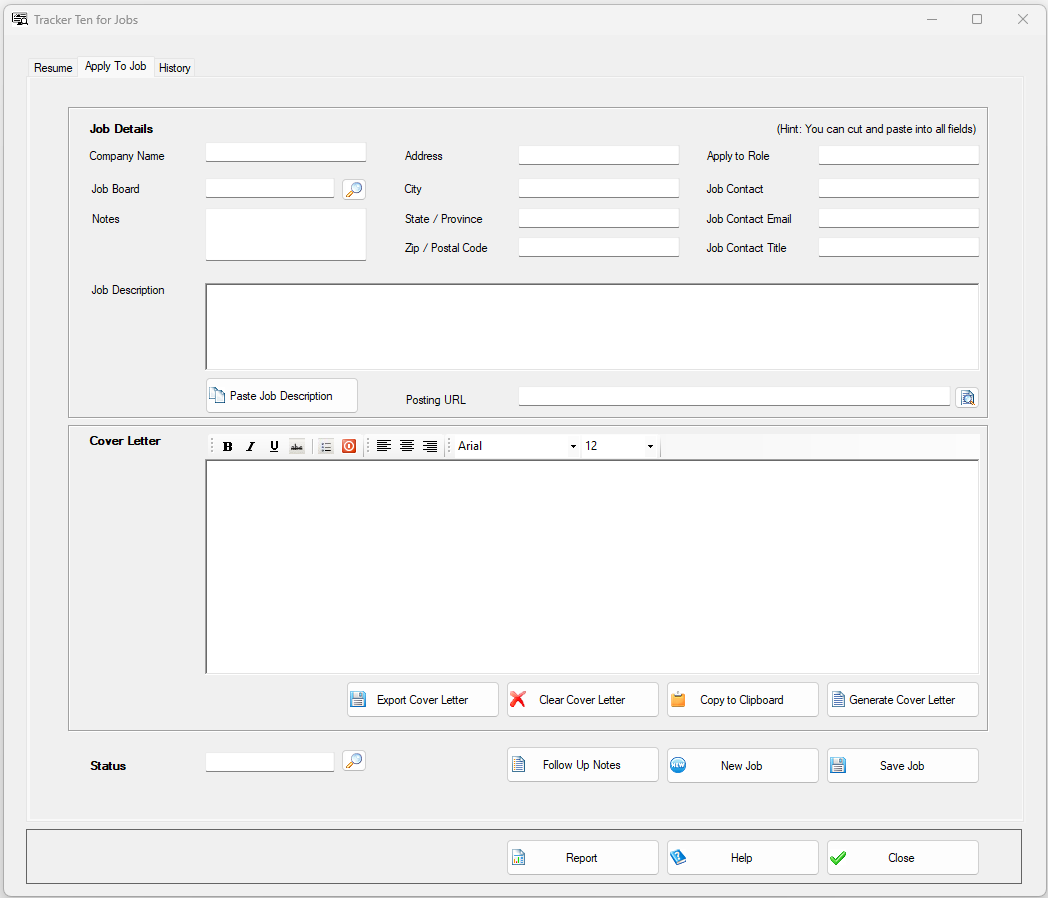Image resolution: width=1048 pixels, height=898 pixels.
Task: Toggle italic formatting in cover letter toolbar
Action: [x=251, y=446]
